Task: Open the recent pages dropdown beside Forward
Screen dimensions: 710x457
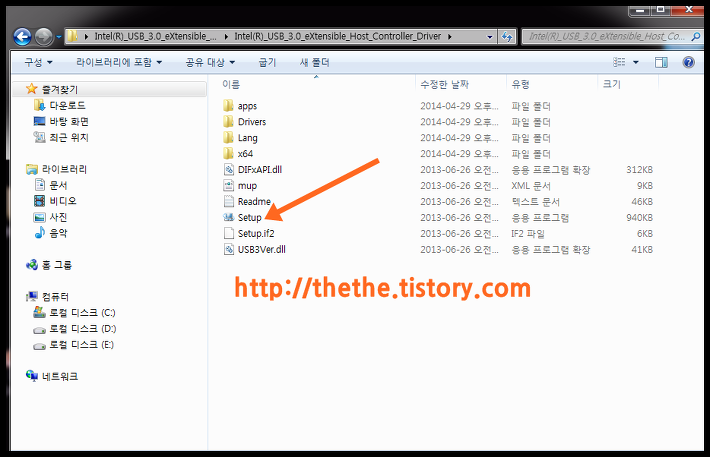Action: point(58,37)
